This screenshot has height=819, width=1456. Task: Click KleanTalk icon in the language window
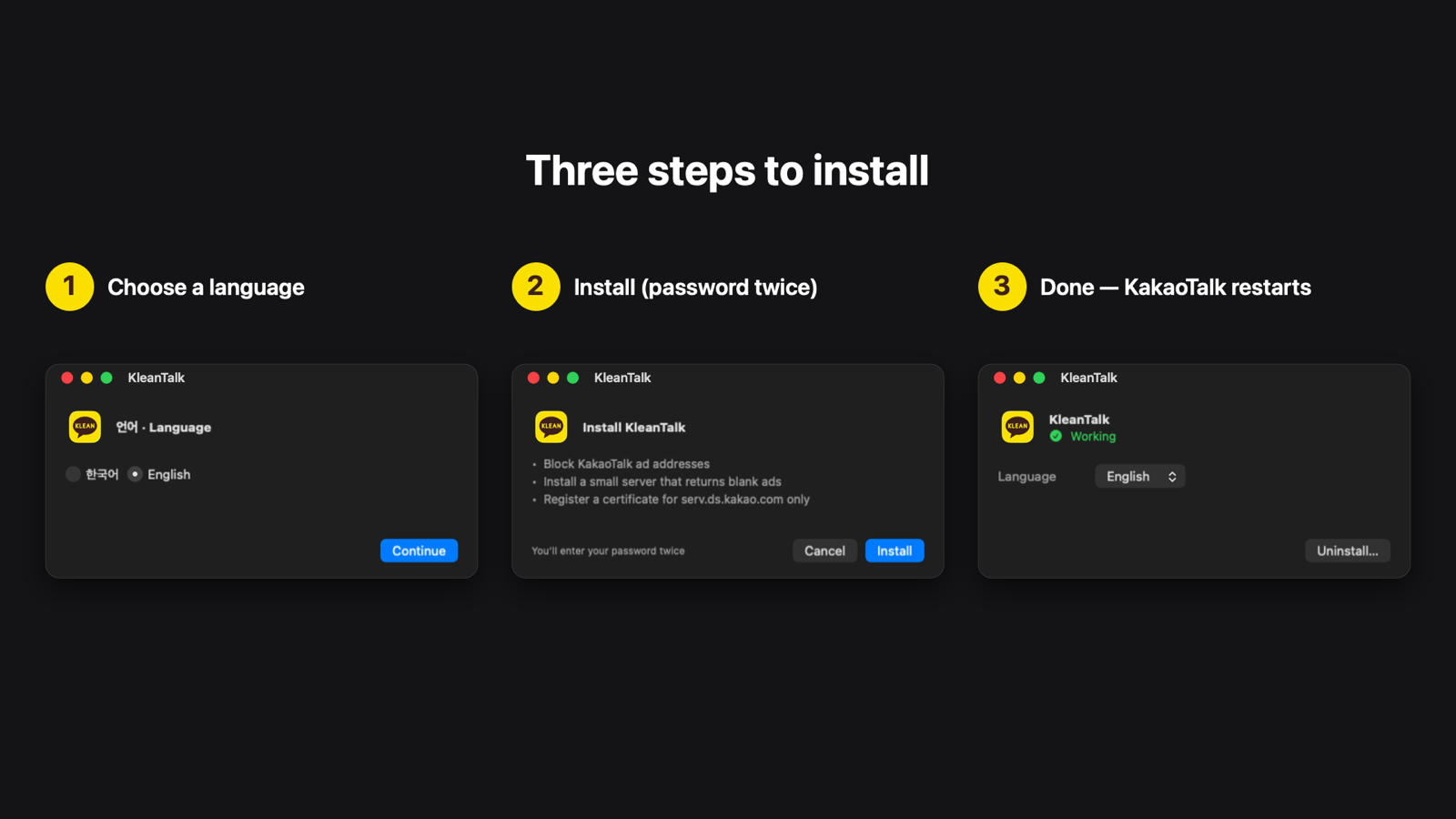tap(85, 427)
